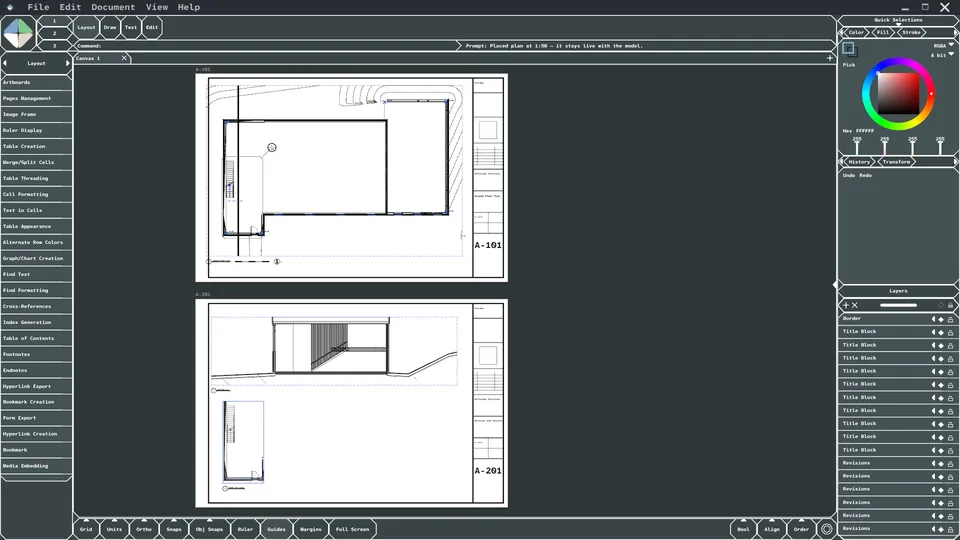Toggle Ortho mode
Image resolution: width=960 pixels, height=540 pixels.
point(144,529)
